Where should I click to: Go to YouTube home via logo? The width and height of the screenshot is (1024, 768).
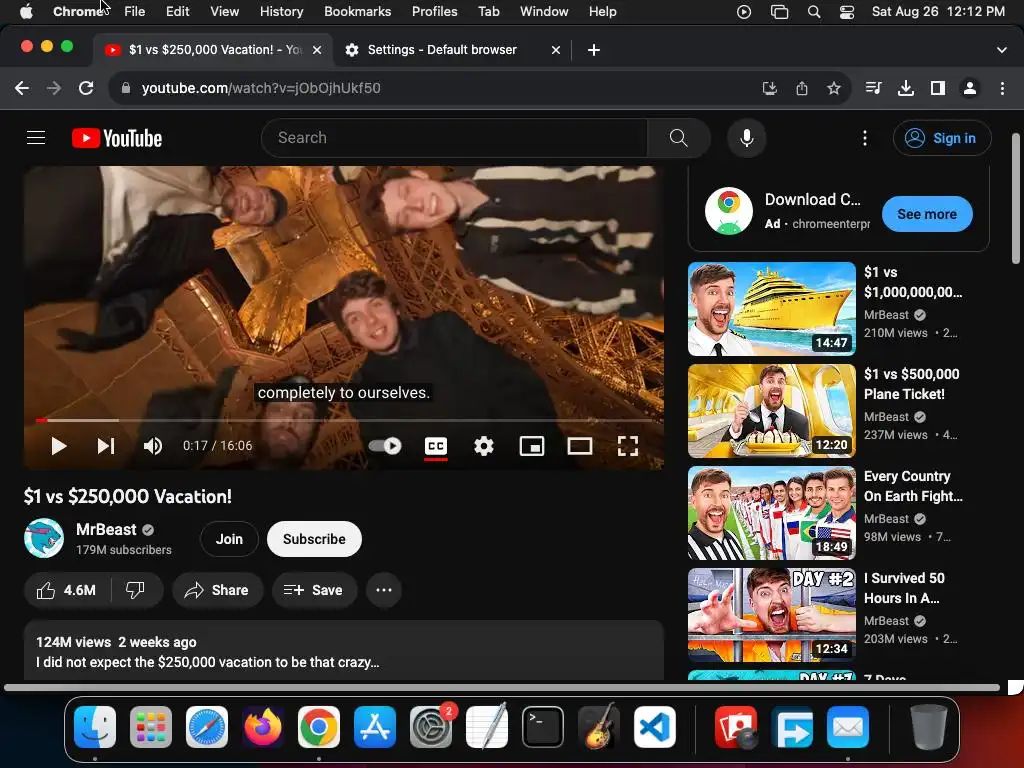tap(117, 138)
